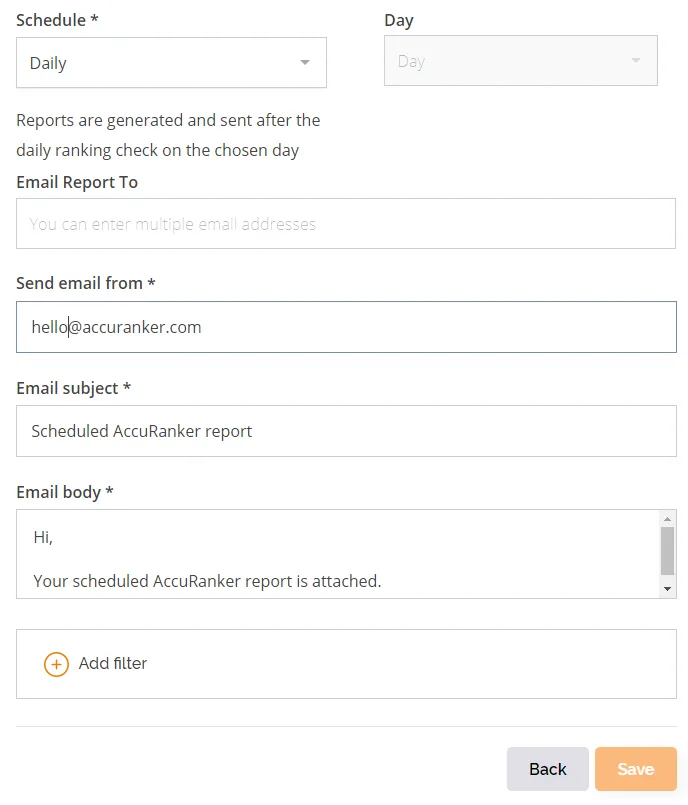Click the dropdown arrow on the Schedule selector
688x805 pixels.
[x=305, y=62]
